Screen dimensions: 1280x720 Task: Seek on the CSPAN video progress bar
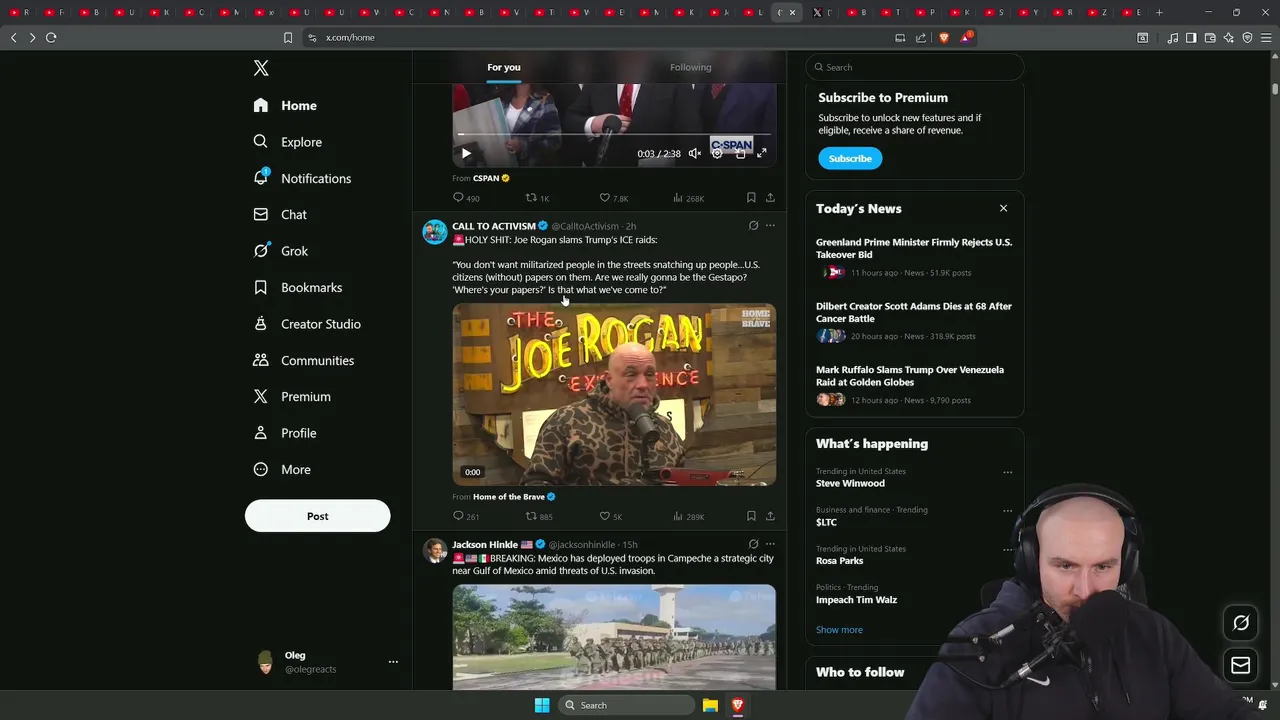click(x=614, y=134)
